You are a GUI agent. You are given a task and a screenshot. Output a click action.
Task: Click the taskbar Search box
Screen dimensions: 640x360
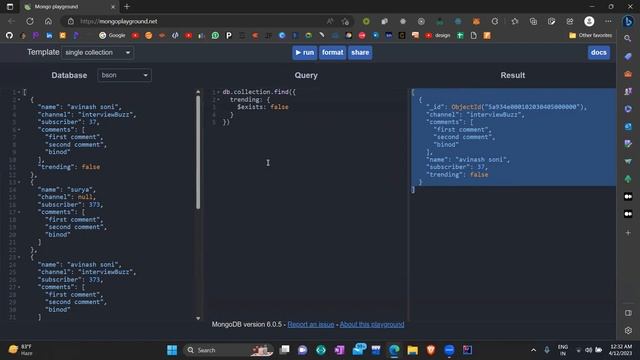point(229,350)
